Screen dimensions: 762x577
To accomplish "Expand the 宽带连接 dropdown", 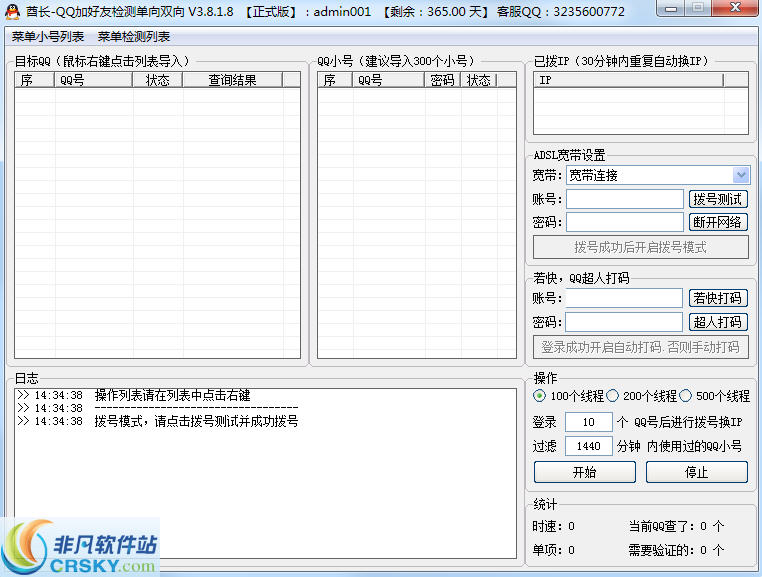I will tap(741, 175).
